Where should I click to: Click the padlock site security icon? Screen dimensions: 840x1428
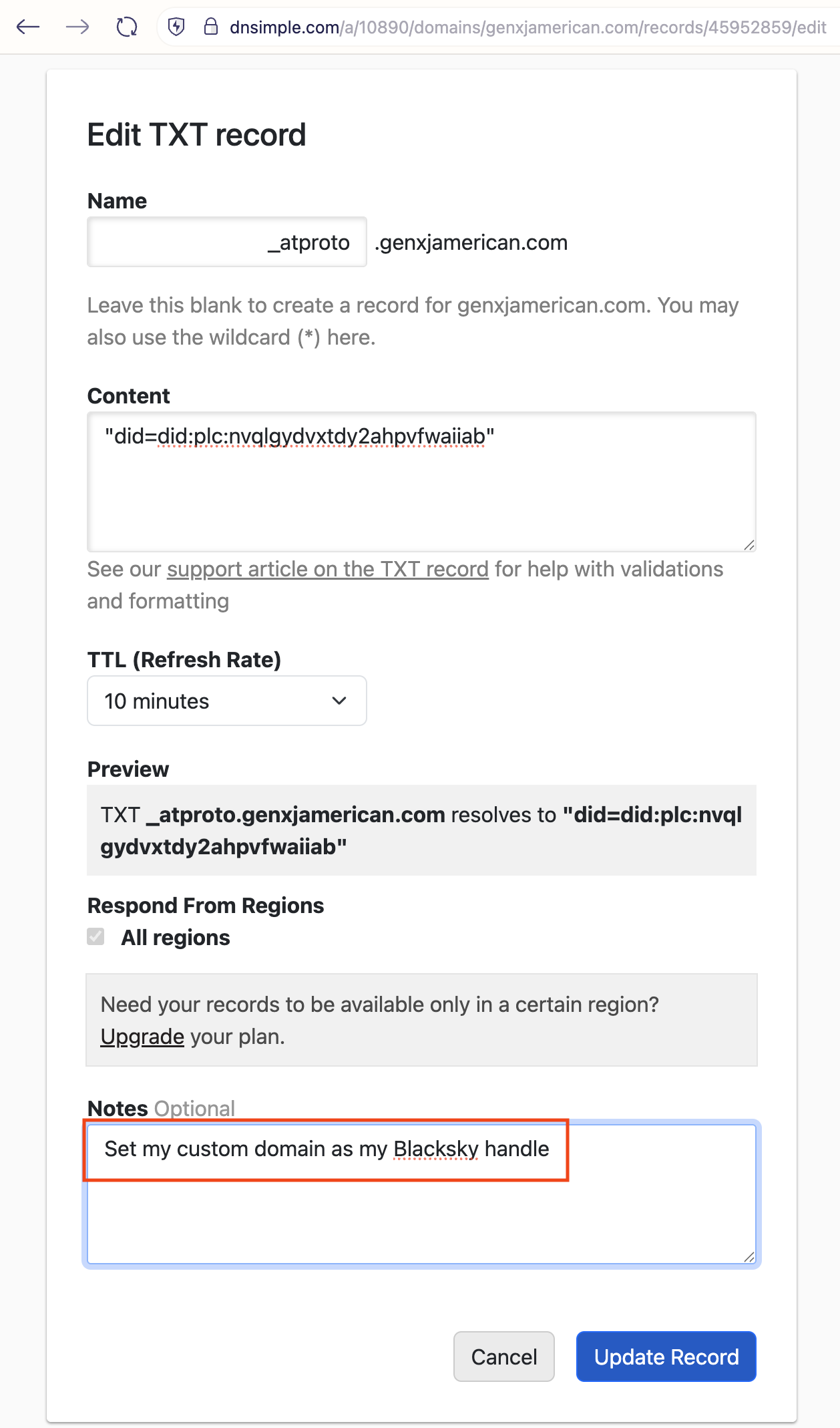point(210,27)
